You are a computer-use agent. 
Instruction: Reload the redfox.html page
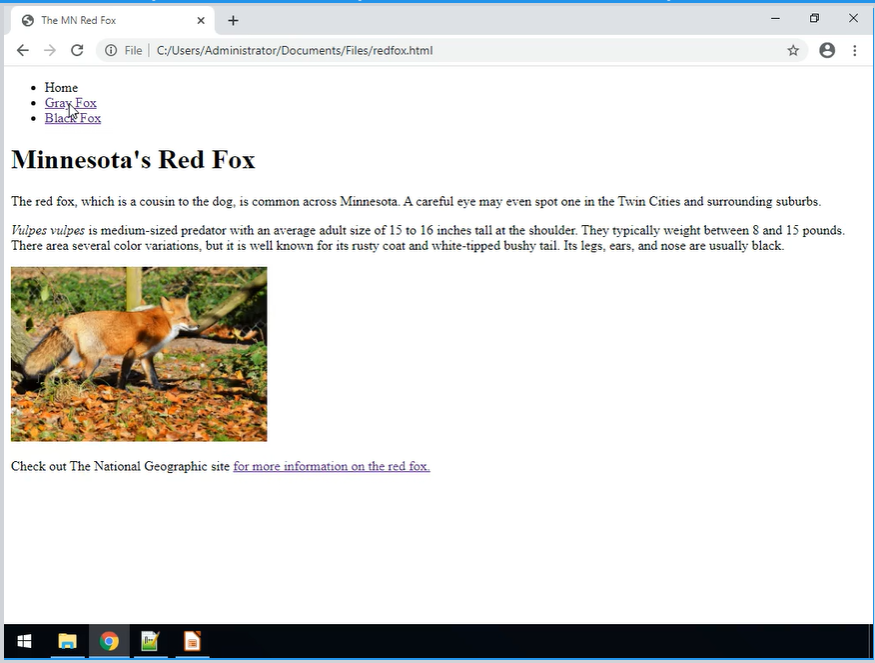(77, 51)
